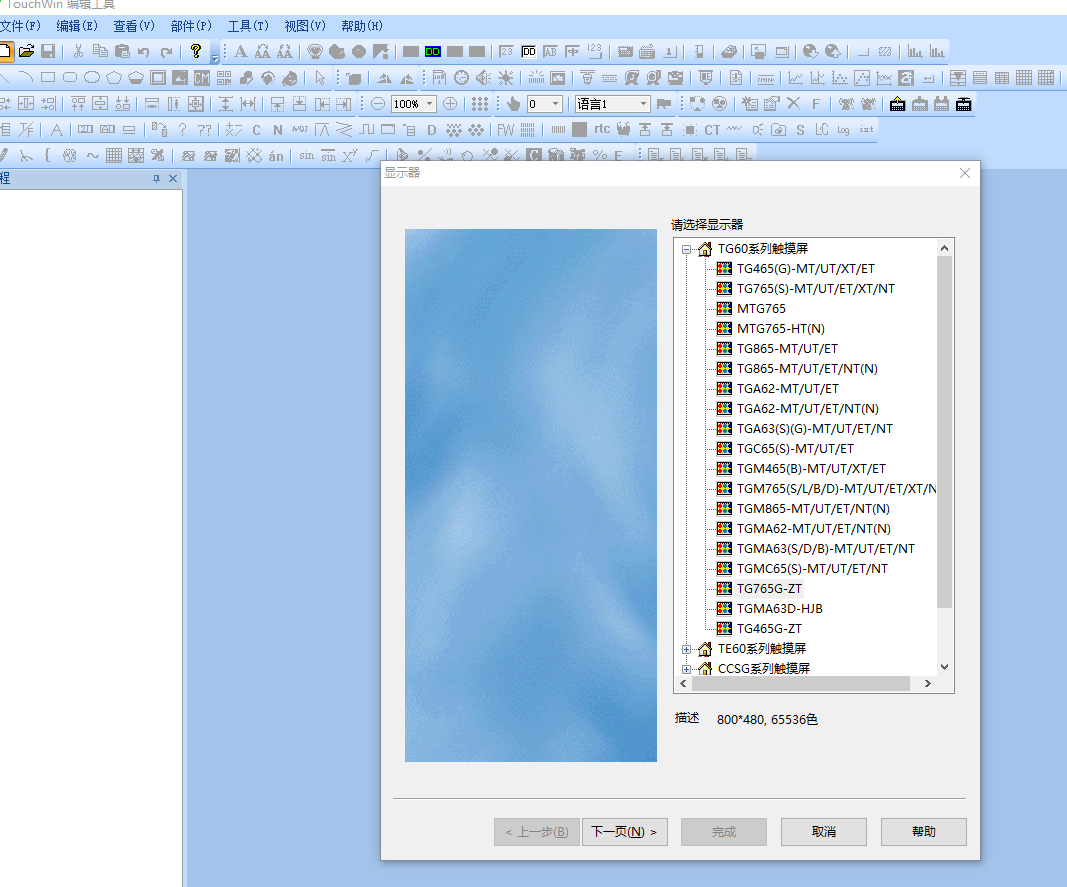The width and height of the screenshot is (1067, 887).
Task: Open the 工具(T) menu
Action: 248,26
